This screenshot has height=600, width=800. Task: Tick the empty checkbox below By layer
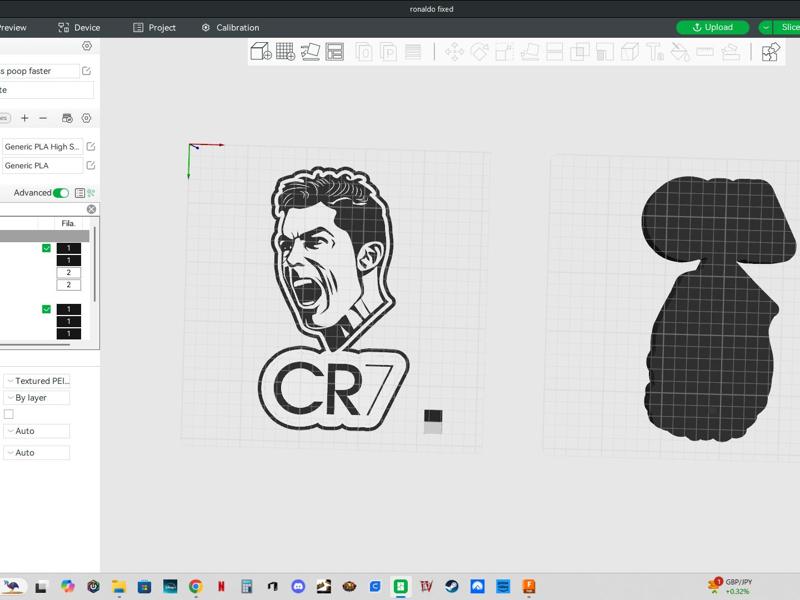pos(9,414)
